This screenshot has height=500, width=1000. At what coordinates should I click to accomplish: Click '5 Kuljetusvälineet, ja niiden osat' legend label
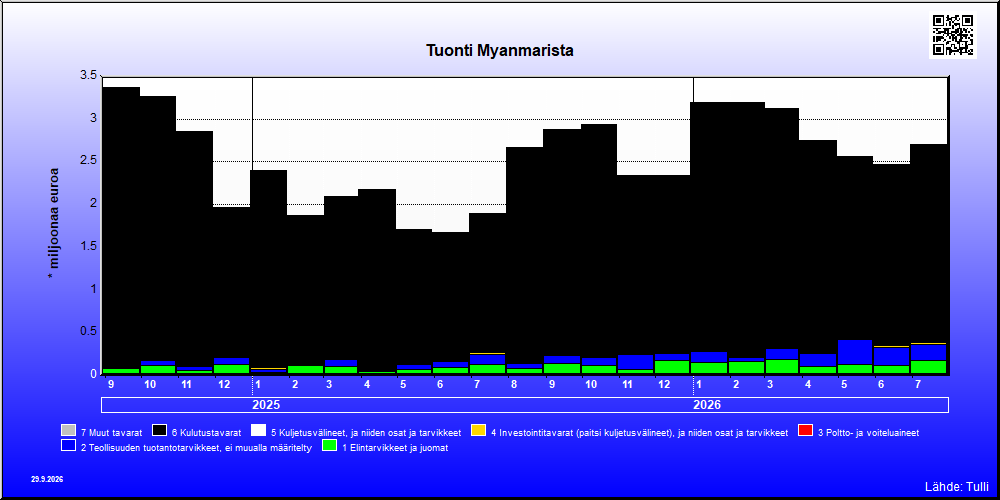[366, 432]
